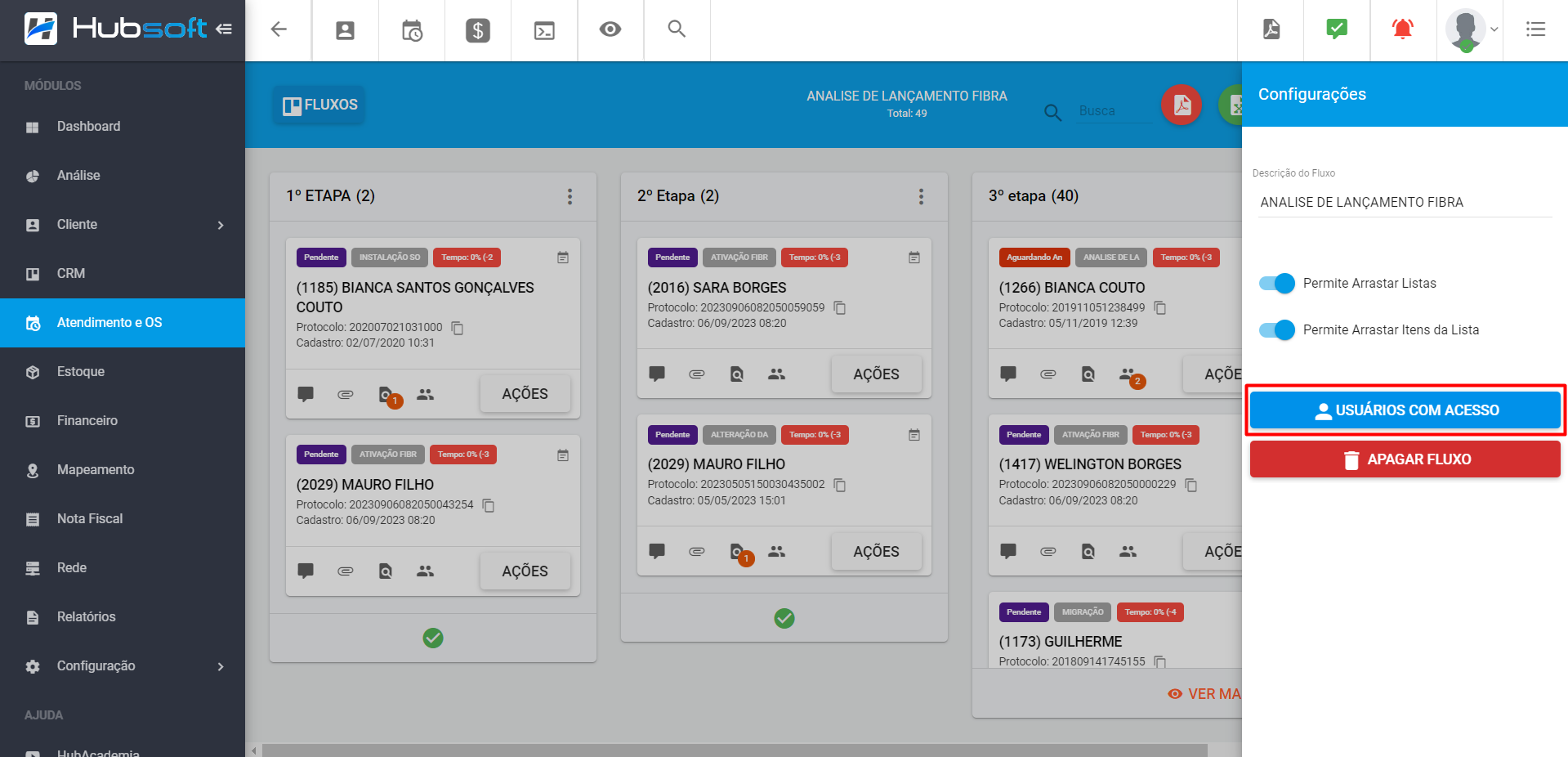Open the user avatar dropdown
The width and height of the screenshot is (1568, 757).
click(x=1472, y=30)
